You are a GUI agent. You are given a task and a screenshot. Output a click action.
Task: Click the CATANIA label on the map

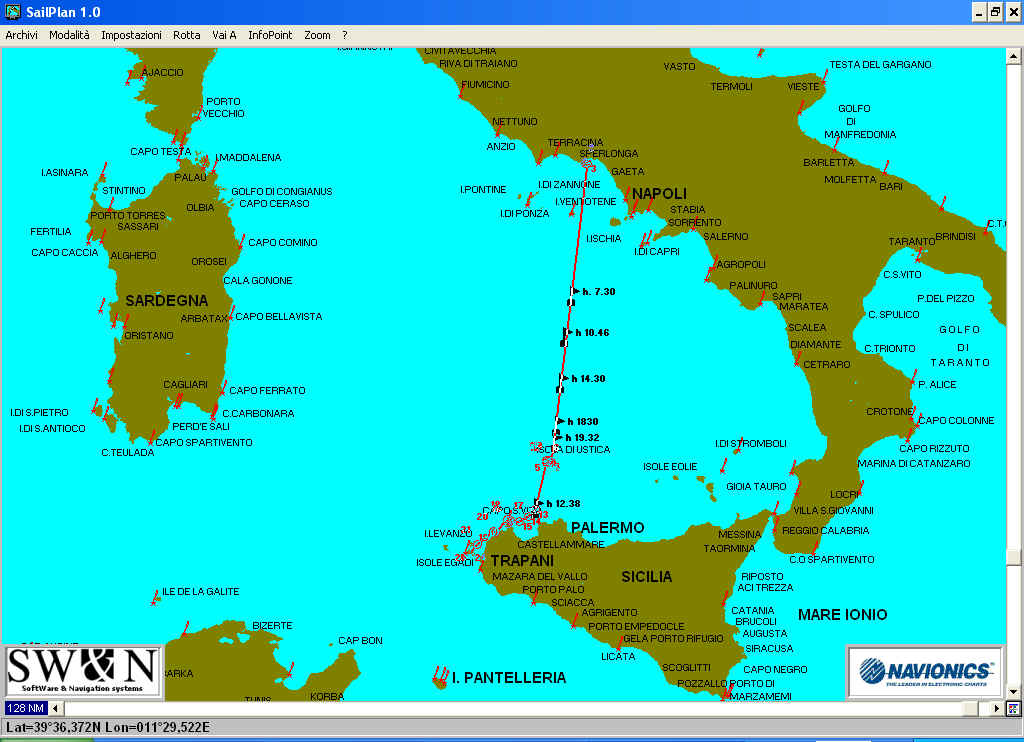tap(753, 611)
